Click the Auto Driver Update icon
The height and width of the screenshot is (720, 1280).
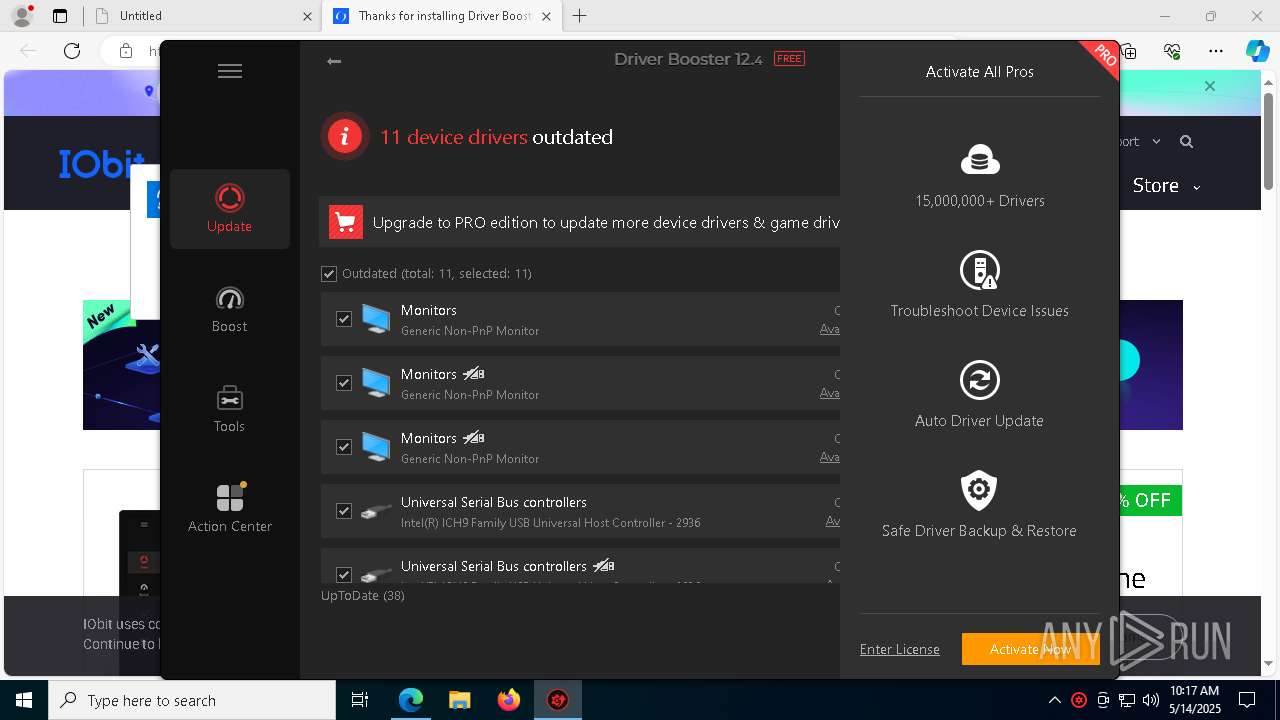(980, 380)
